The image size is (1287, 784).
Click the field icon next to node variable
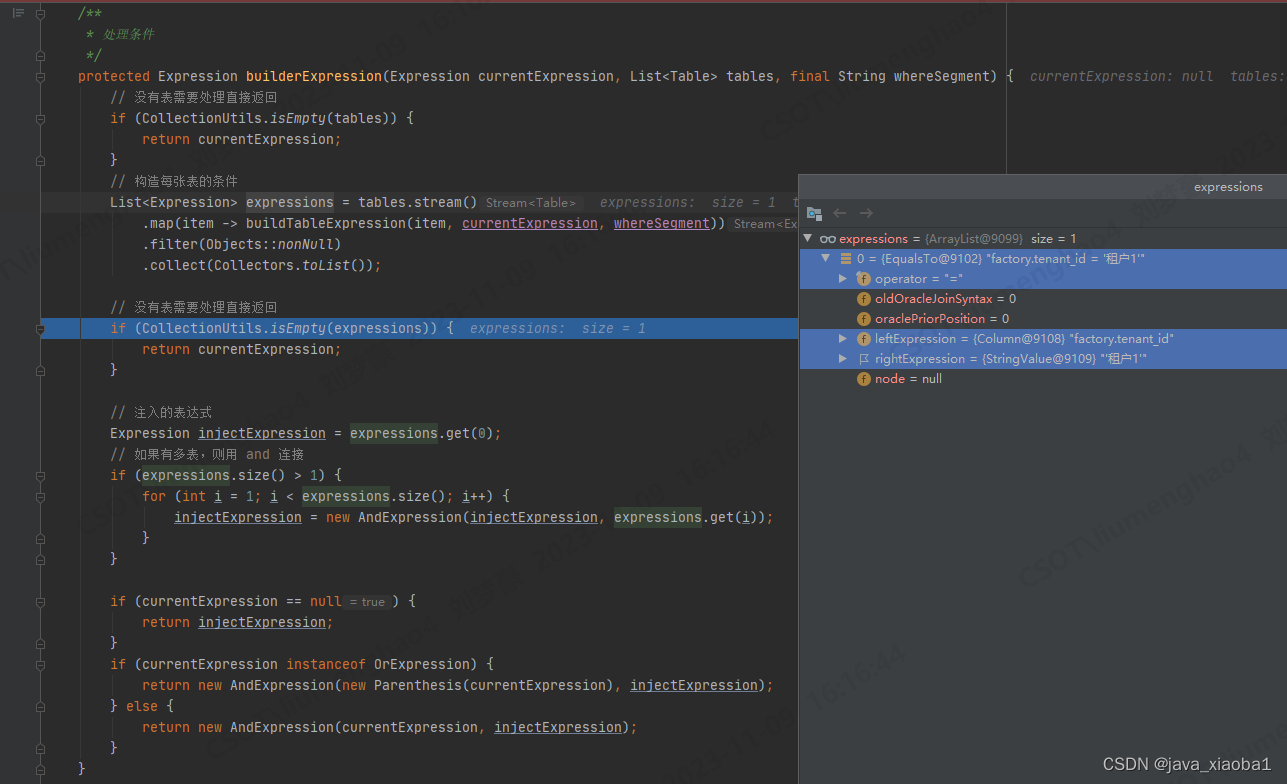(863, 378)
